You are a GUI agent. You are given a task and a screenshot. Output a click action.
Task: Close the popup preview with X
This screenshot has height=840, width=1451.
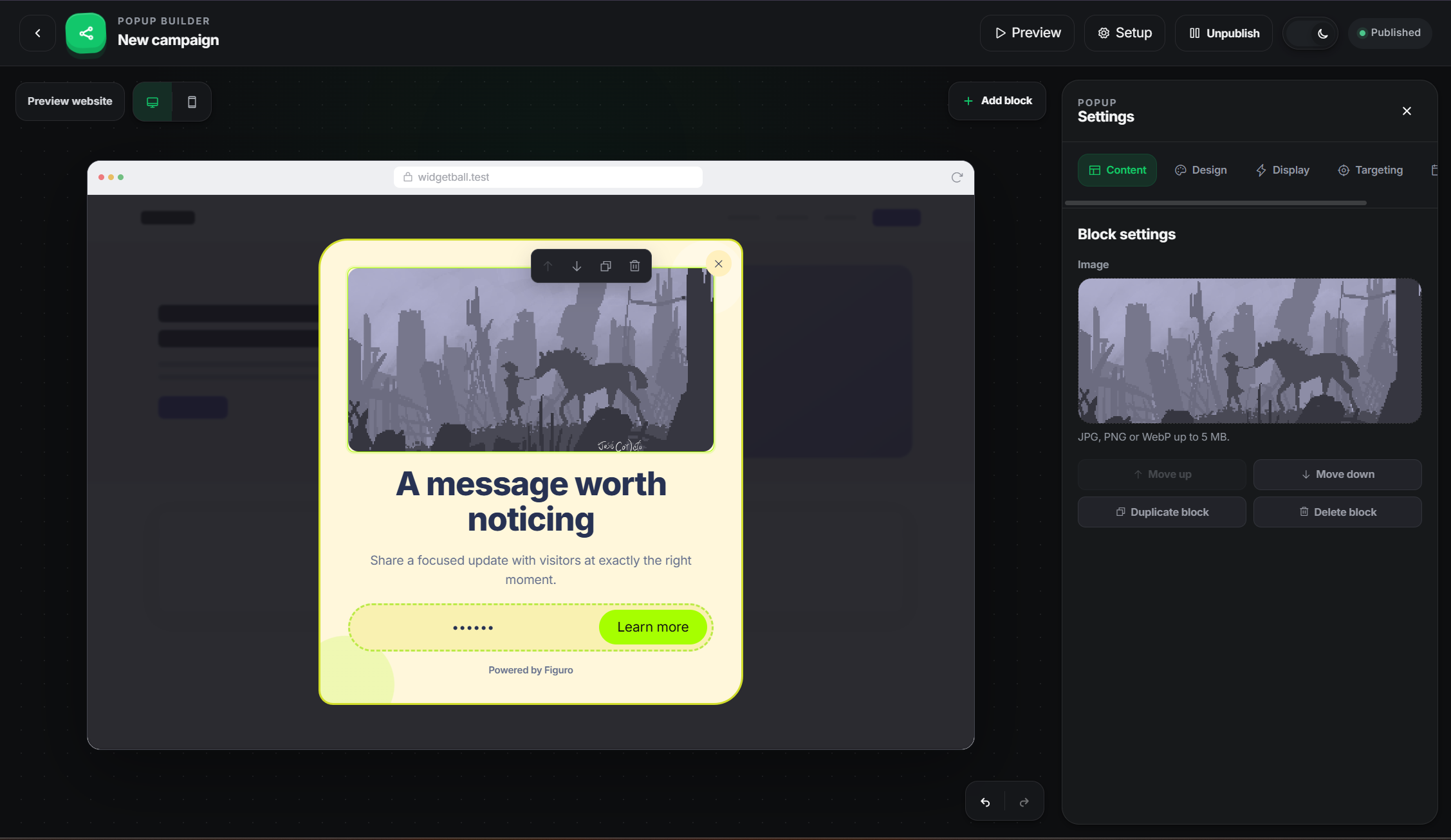point(719,264)
